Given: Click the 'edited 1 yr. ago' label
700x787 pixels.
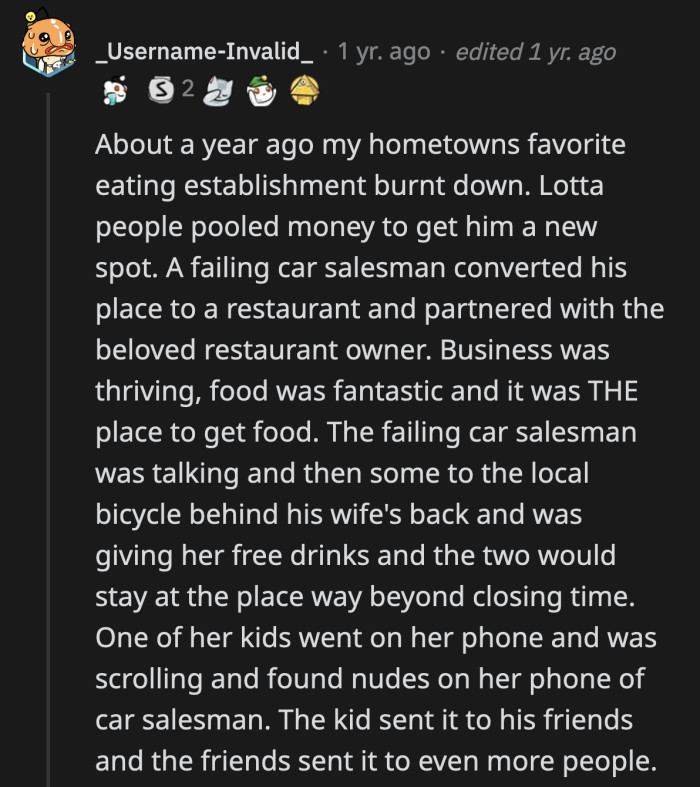Looking at the screenshot, I should click(x=535, y=52).
